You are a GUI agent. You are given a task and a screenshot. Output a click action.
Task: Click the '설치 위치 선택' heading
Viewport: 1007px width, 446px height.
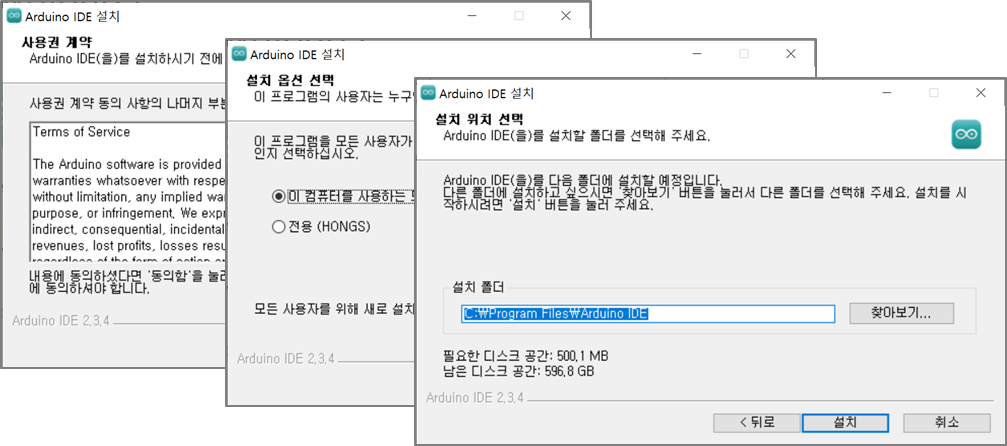click(479, 120)
